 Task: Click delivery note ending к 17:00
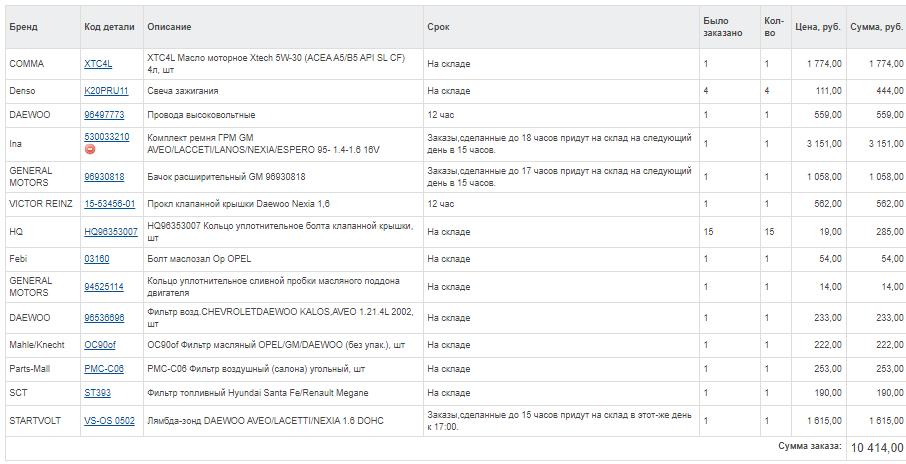point(559,421)
